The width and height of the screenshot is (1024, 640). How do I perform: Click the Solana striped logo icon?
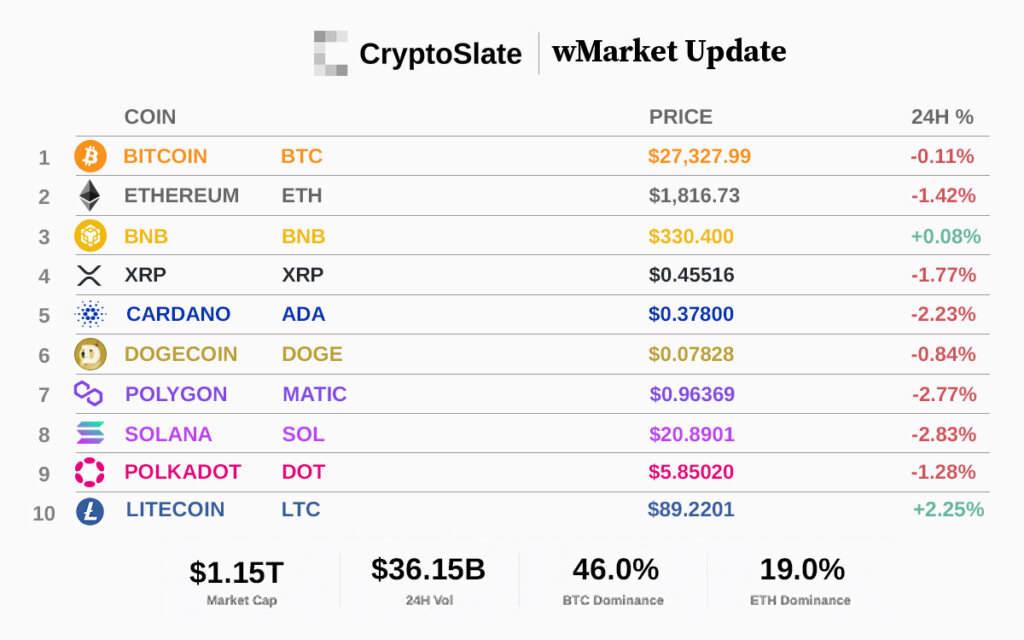coord(90,434)
